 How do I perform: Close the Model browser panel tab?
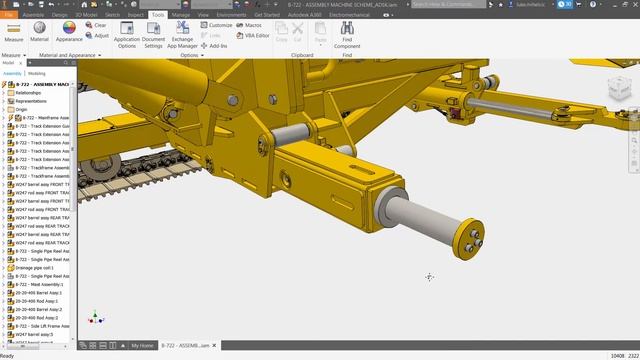tap(20, 63)
